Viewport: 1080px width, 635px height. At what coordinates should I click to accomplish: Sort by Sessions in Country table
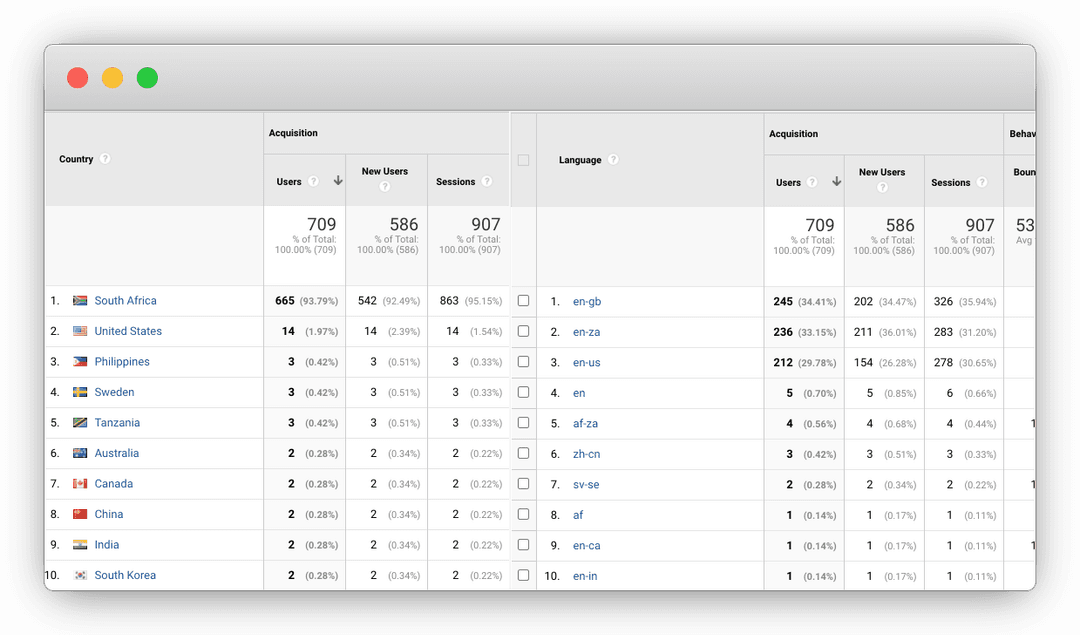click(455, 181)
